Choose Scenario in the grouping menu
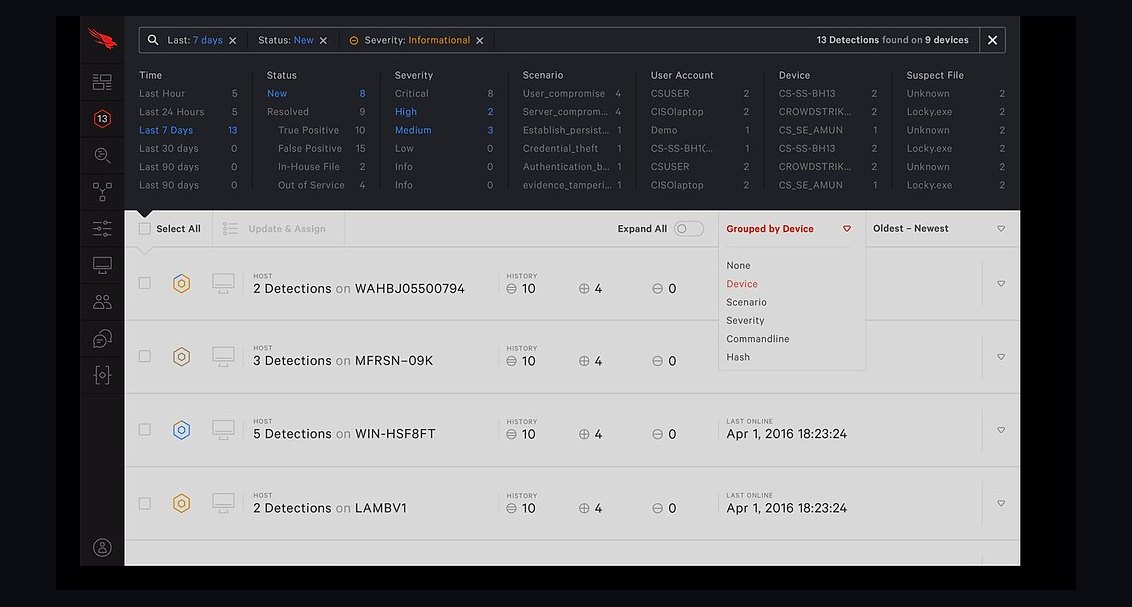 point(746,302)
